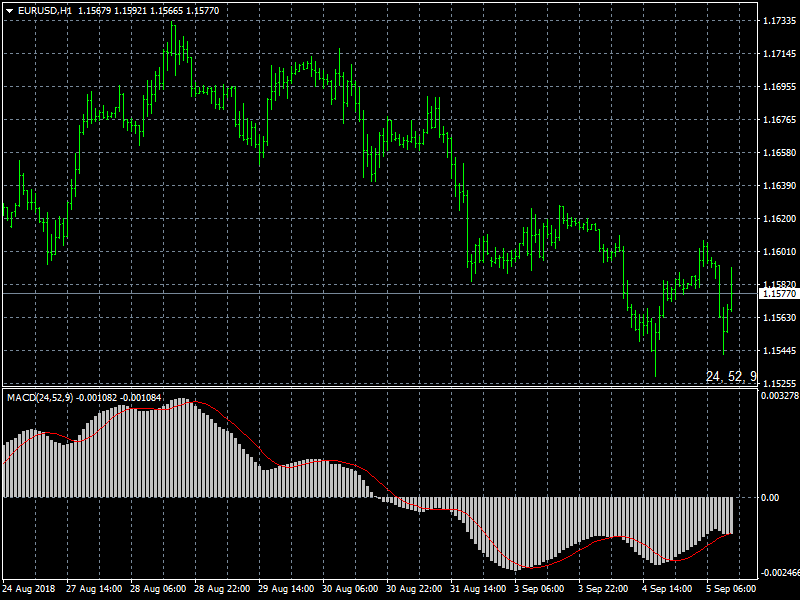Viewport: 800px width, 600px height.
Task: Click the 1.16765 price axis label
Action: 779,120
